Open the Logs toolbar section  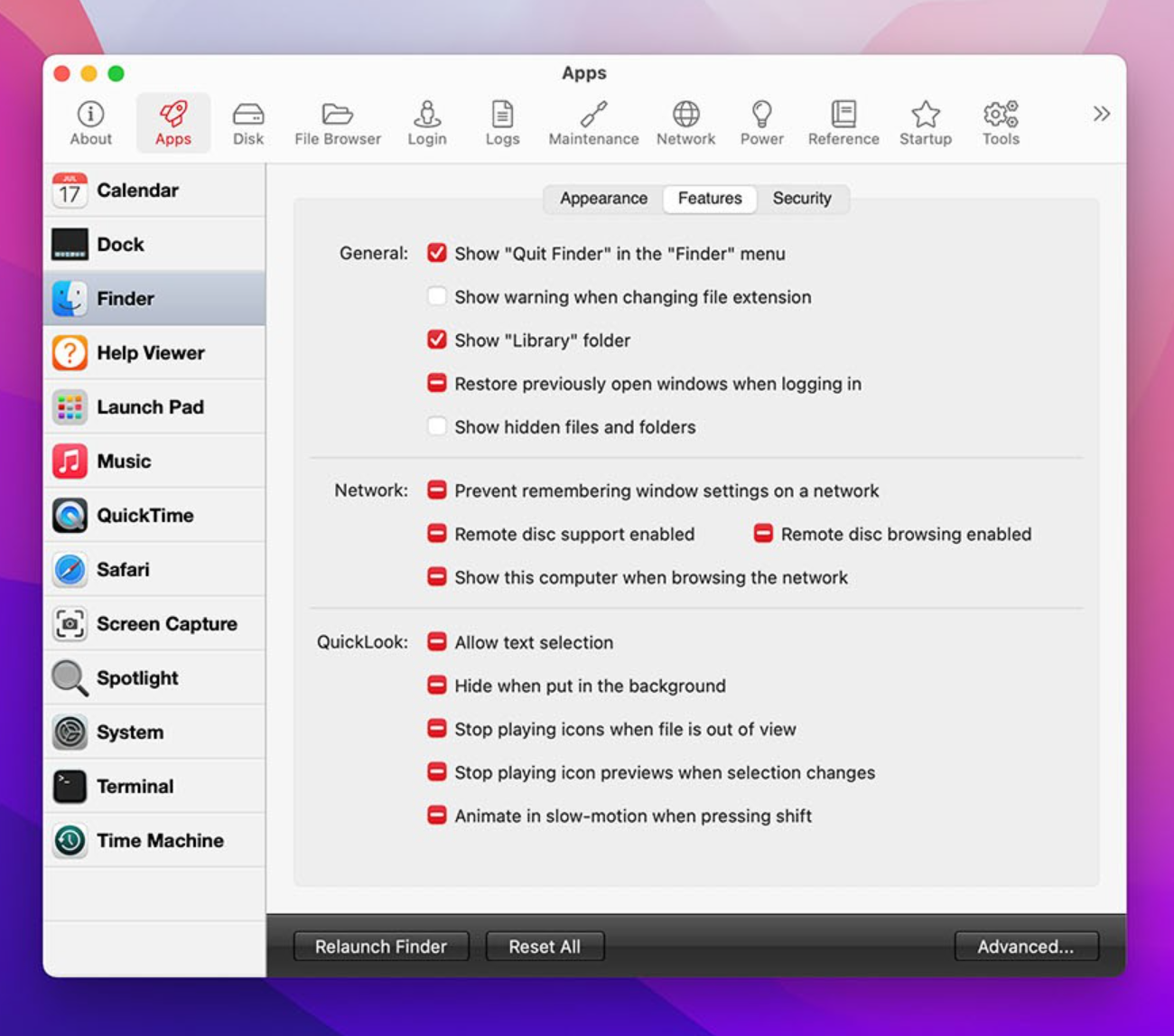[502, 123]
